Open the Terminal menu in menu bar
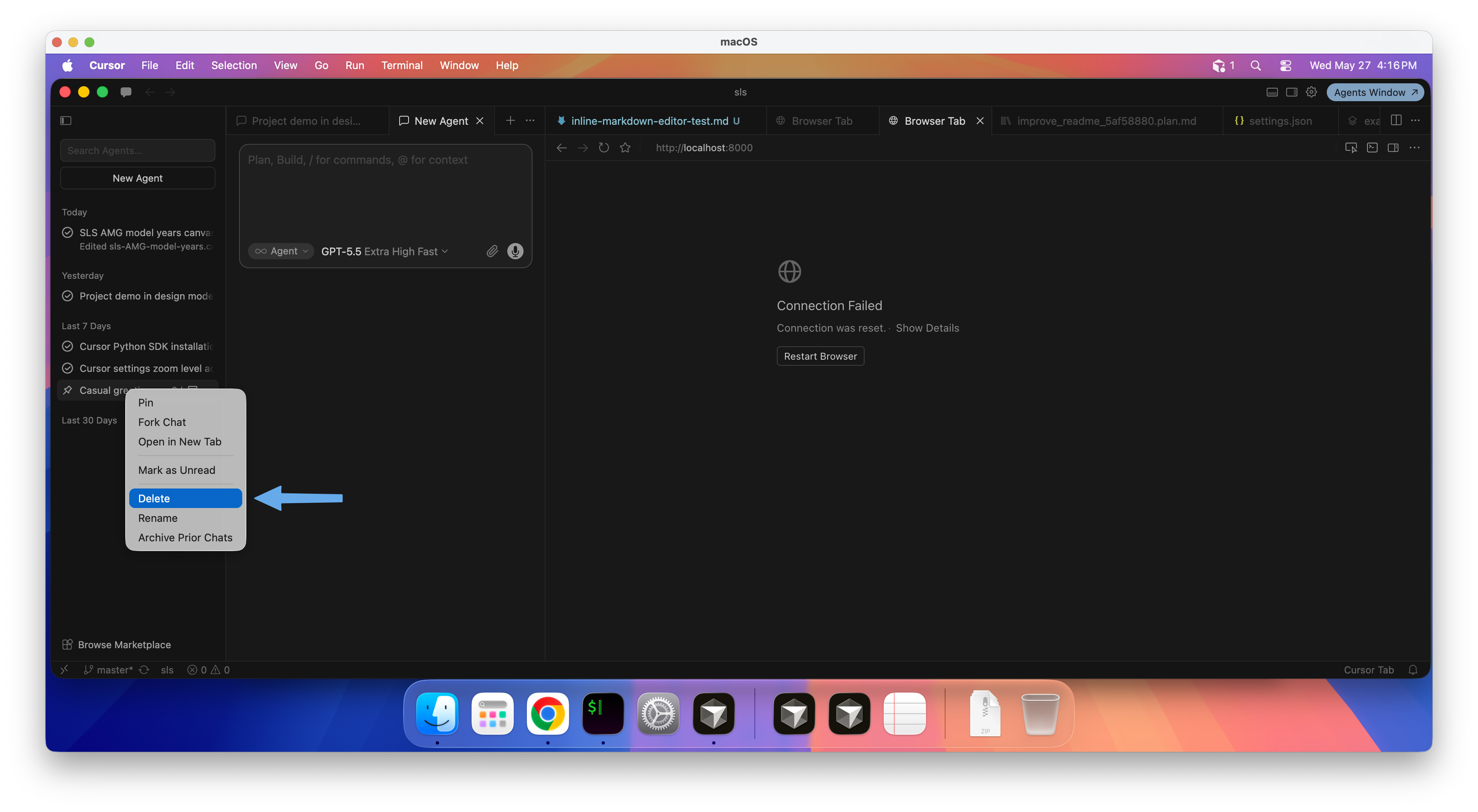The width and height of the screenshot is (1478, 812). [x=402, y=65]
